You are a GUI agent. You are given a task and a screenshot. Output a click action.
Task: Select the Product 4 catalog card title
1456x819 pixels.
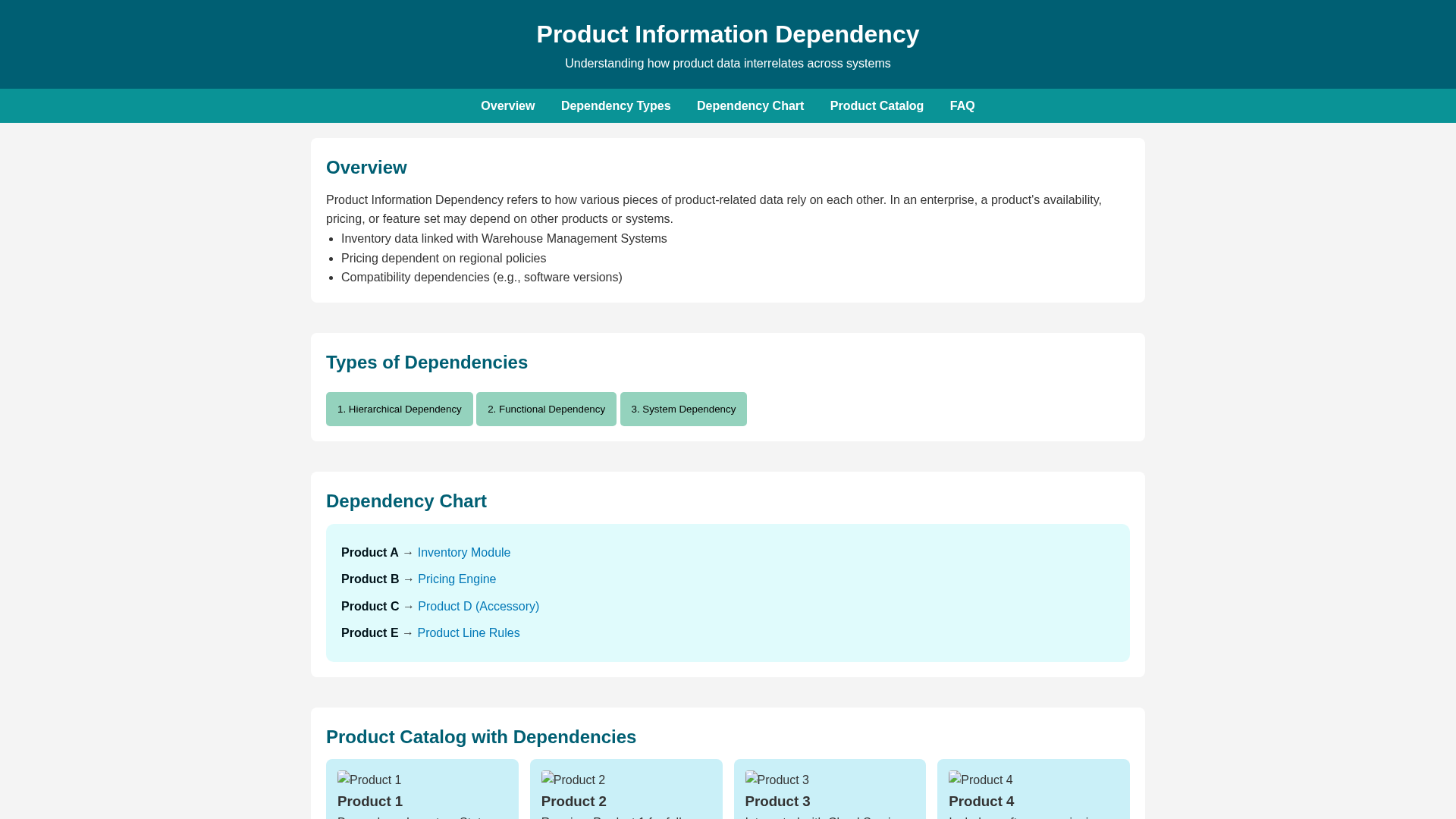click(x=981, y=802)
